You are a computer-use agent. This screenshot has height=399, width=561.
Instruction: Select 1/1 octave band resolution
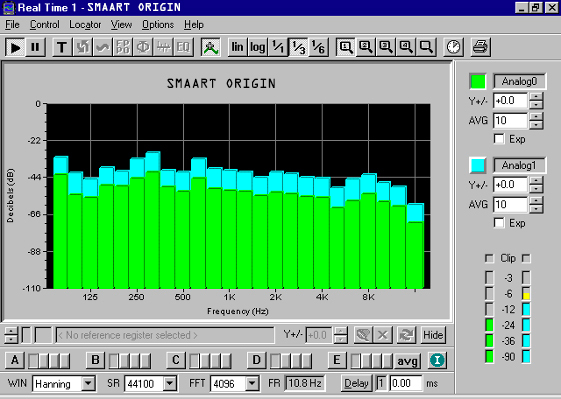[x=278, y=47]
